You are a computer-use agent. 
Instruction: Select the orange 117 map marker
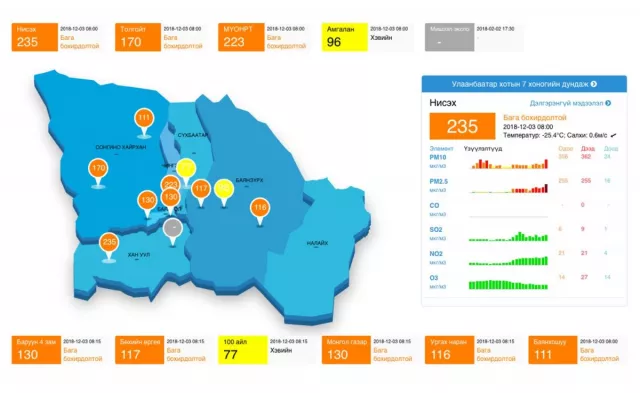click(x=200, y=189)
